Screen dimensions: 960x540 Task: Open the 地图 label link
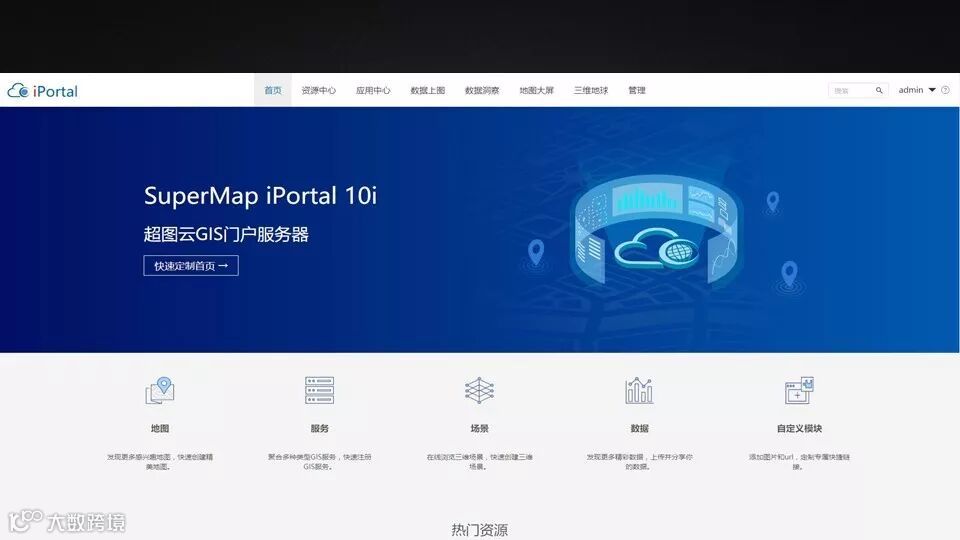(x=160, y=429)
